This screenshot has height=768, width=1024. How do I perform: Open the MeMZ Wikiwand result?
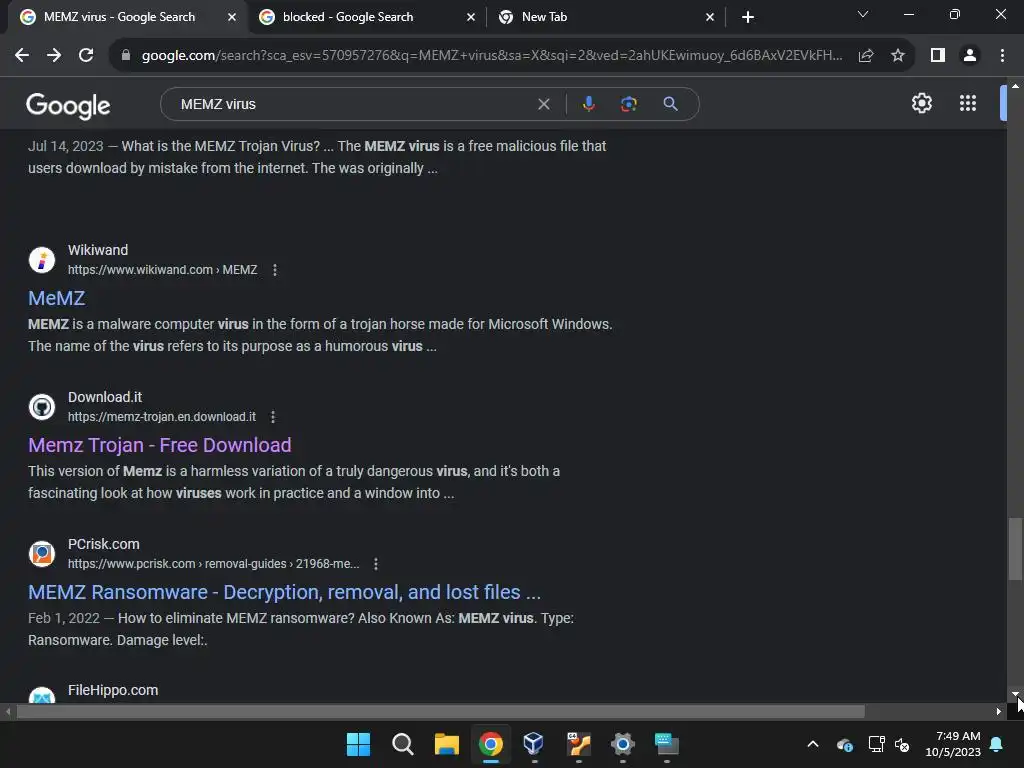point(57,298)
